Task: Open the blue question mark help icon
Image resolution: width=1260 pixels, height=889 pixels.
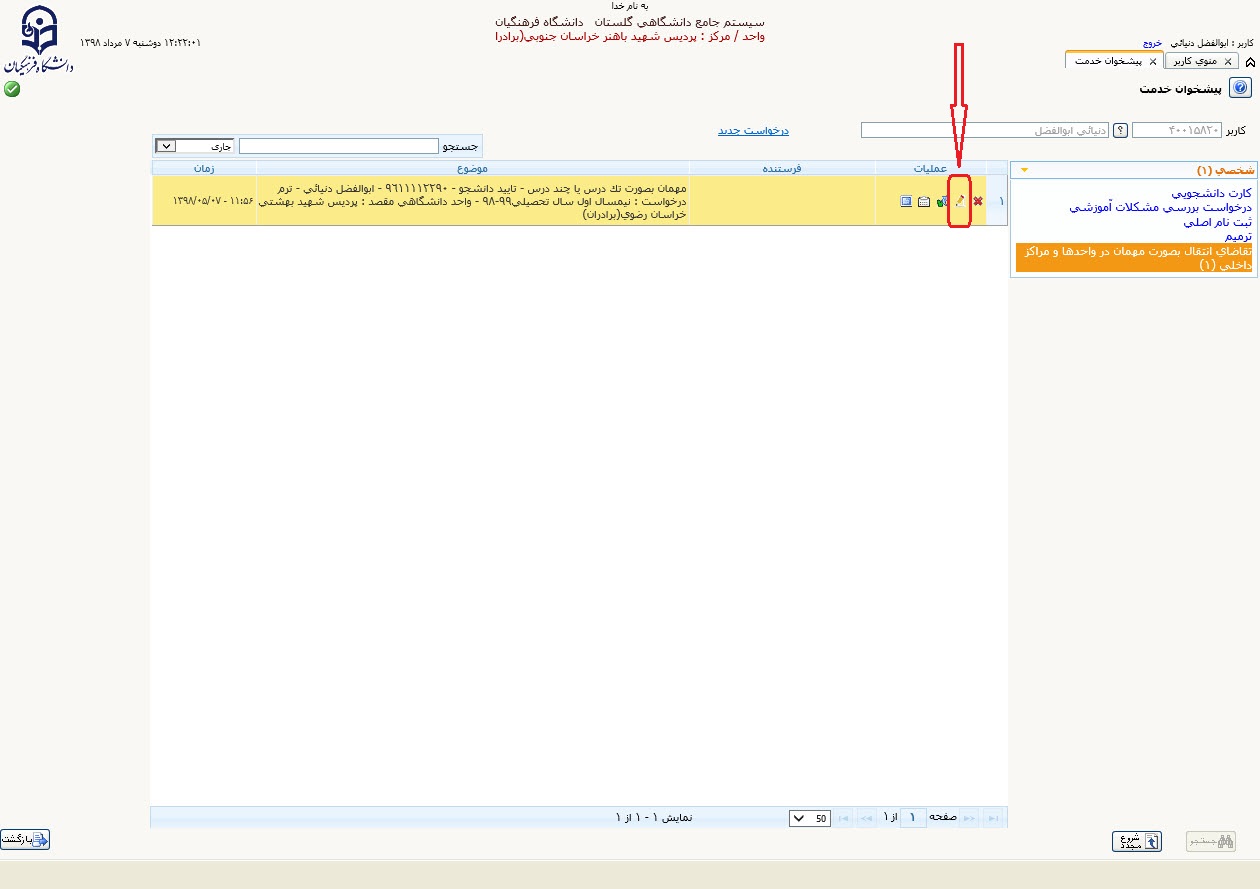Action: pyautogui.click(x=1240, y=89)
